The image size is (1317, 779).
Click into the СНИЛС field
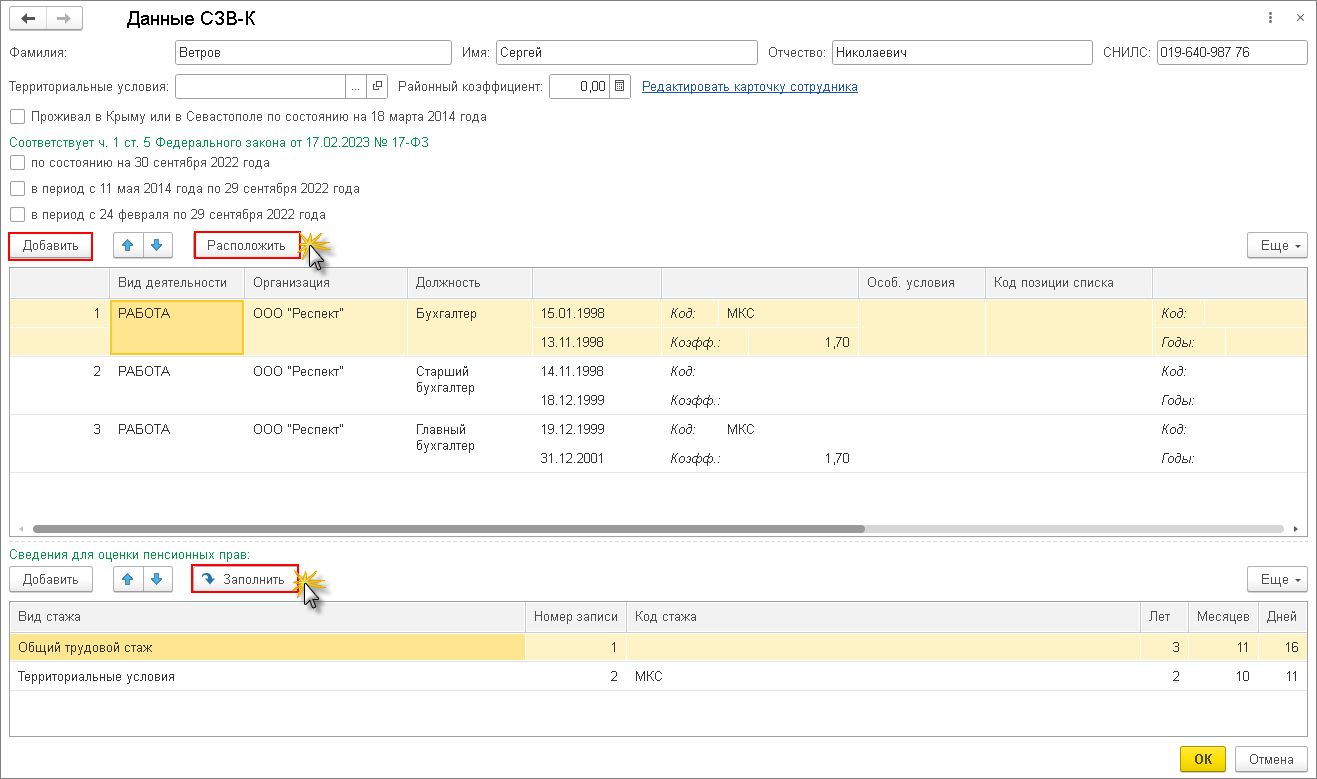(1232, 53)
